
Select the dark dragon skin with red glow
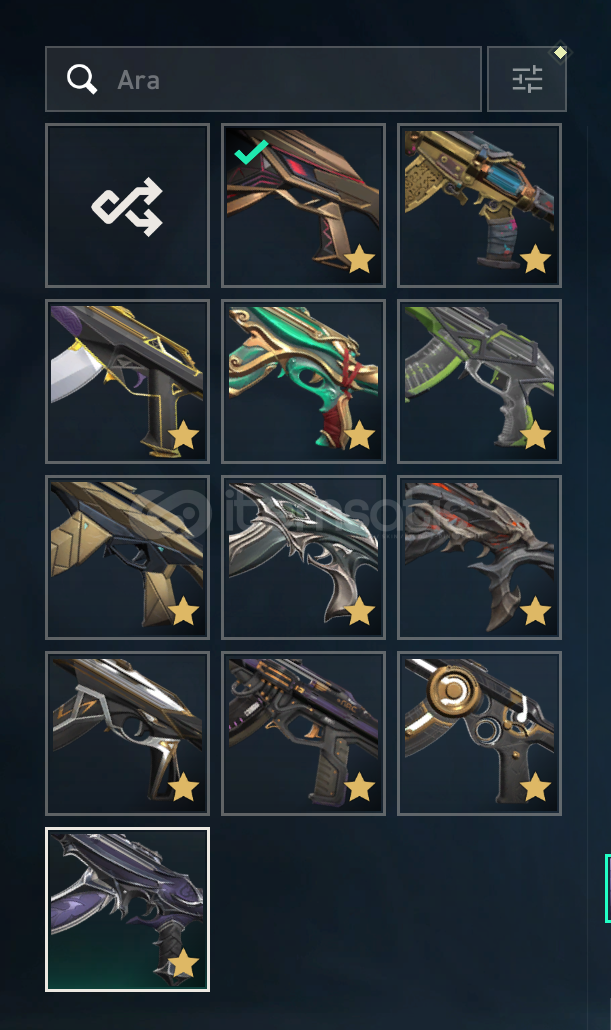[480, 558]
